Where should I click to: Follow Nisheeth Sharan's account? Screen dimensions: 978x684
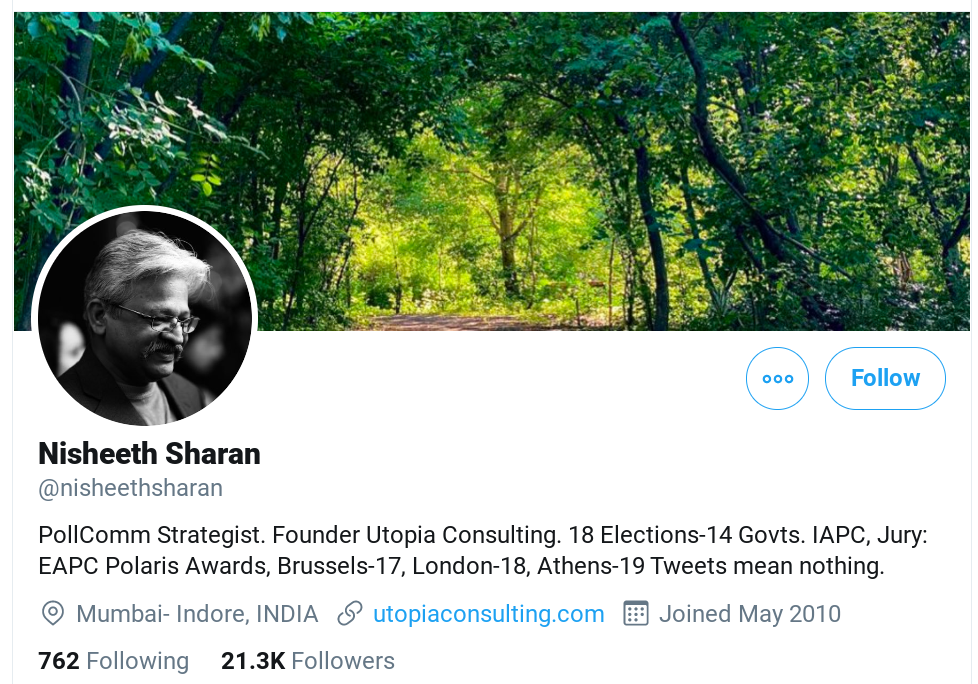[x=885, y=379]
